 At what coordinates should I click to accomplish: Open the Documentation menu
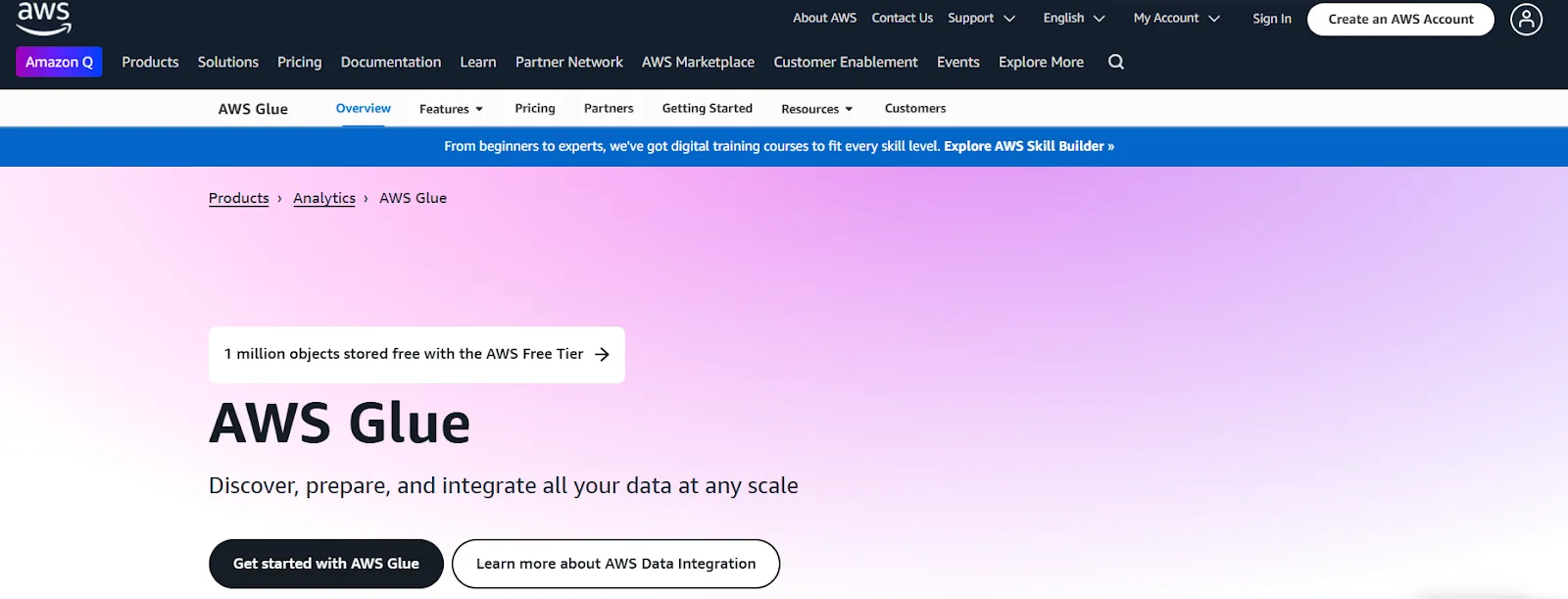tap(391, 62)
